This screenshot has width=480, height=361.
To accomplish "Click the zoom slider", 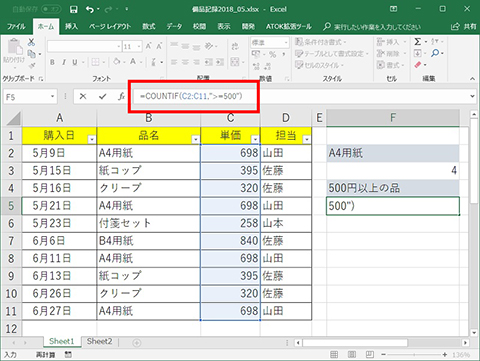I will click(414, 355).
